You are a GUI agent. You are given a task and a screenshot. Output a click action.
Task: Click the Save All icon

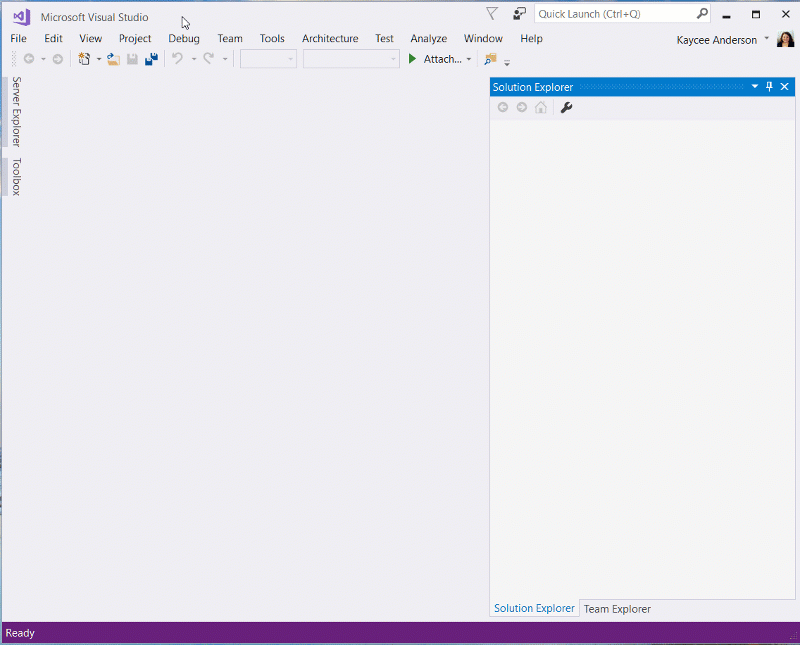(151, 59)
